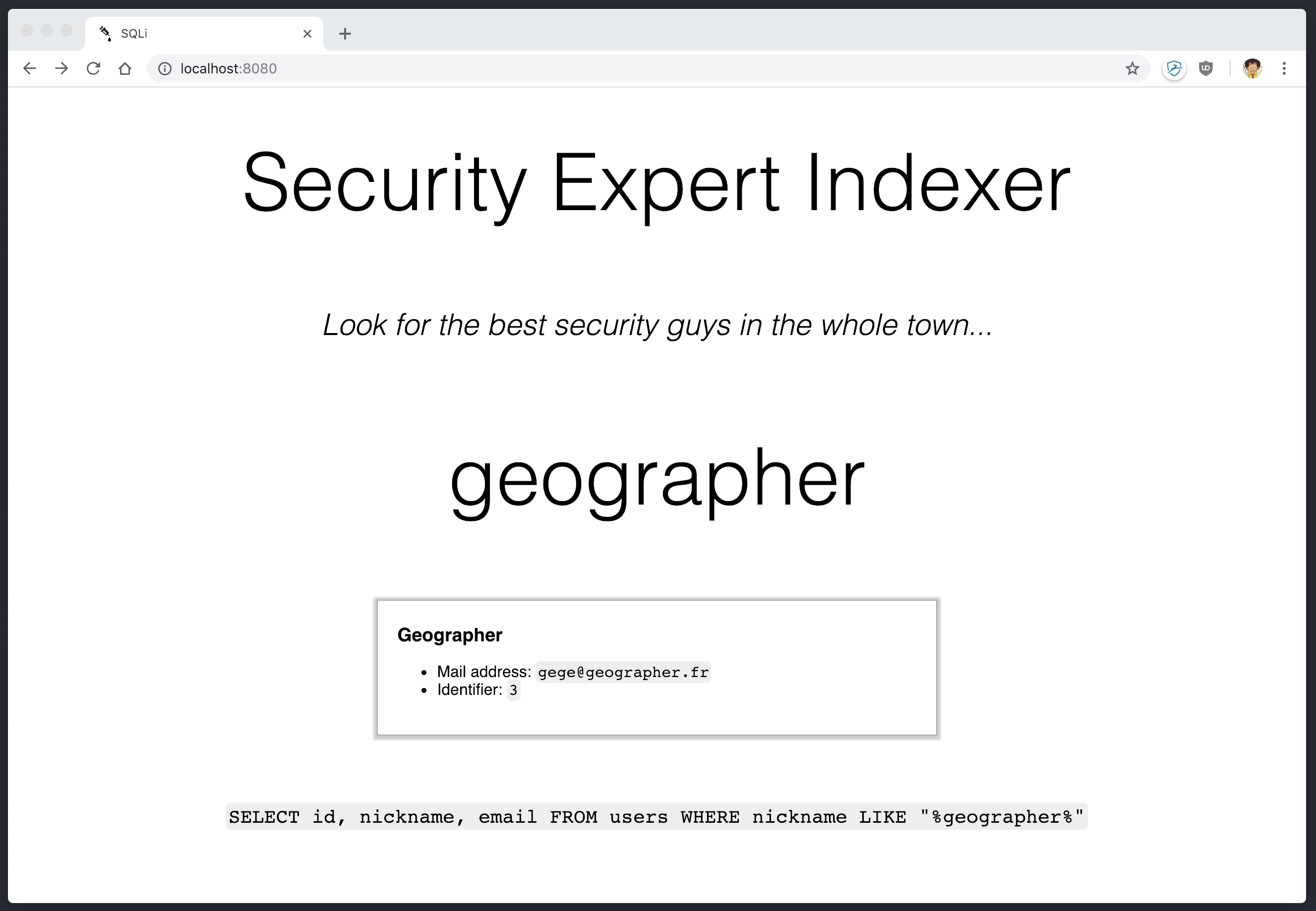The image size is (1316, 911).
Task: Click the page reload icon
Action: 95,68
